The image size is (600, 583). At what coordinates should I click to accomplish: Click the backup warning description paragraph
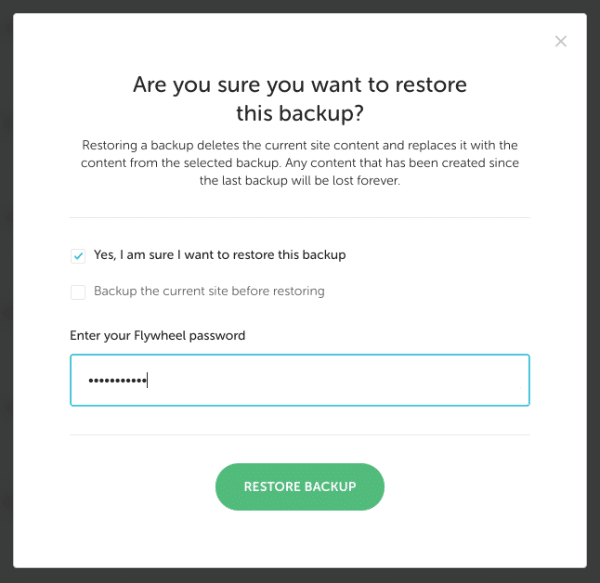click(300, 162)
